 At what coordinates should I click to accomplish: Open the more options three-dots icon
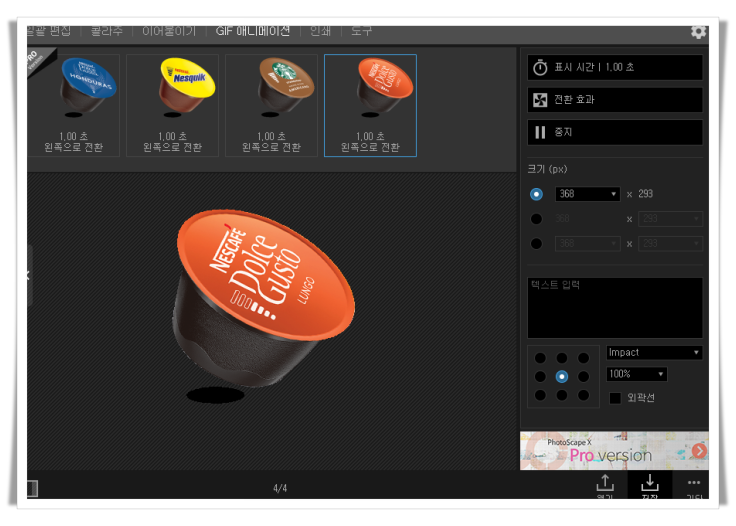(x=694, y=482)
